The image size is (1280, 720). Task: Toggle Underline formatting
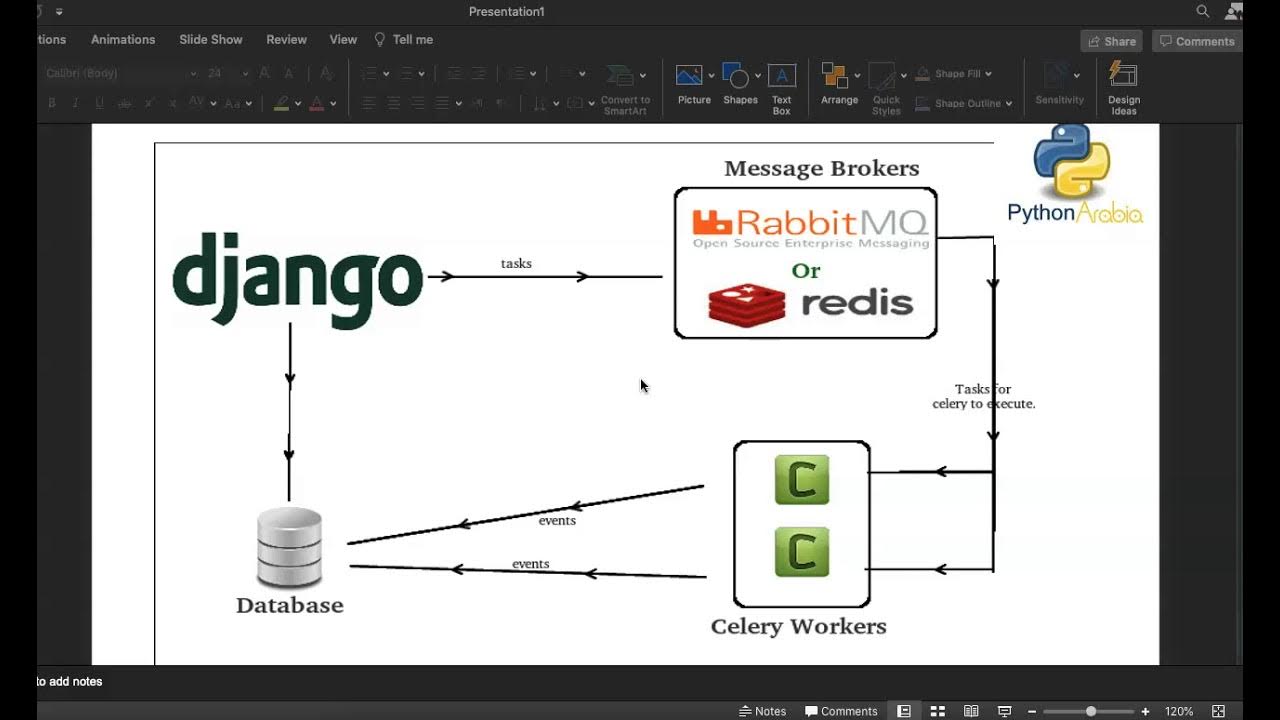[x=99, y=103]
